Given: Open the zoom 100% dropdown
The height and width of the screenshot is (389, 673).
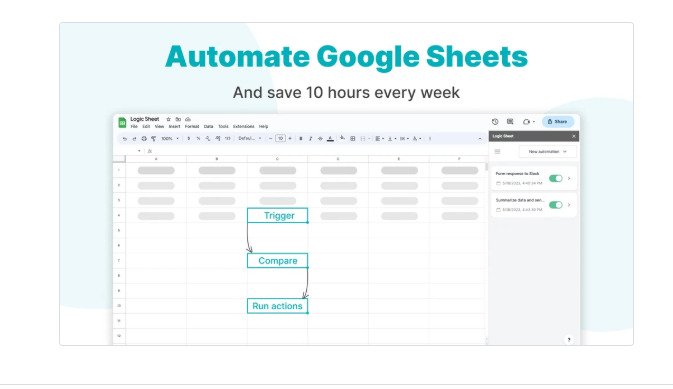Looking at the screenshot, I should coord(170,139).
